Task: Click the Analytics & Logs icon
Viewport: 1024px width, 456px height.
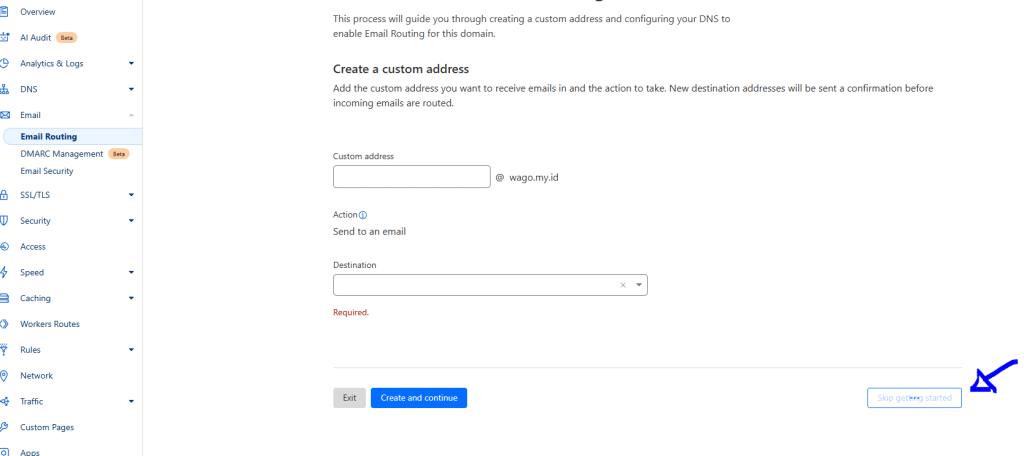Action: coord(5,63)
